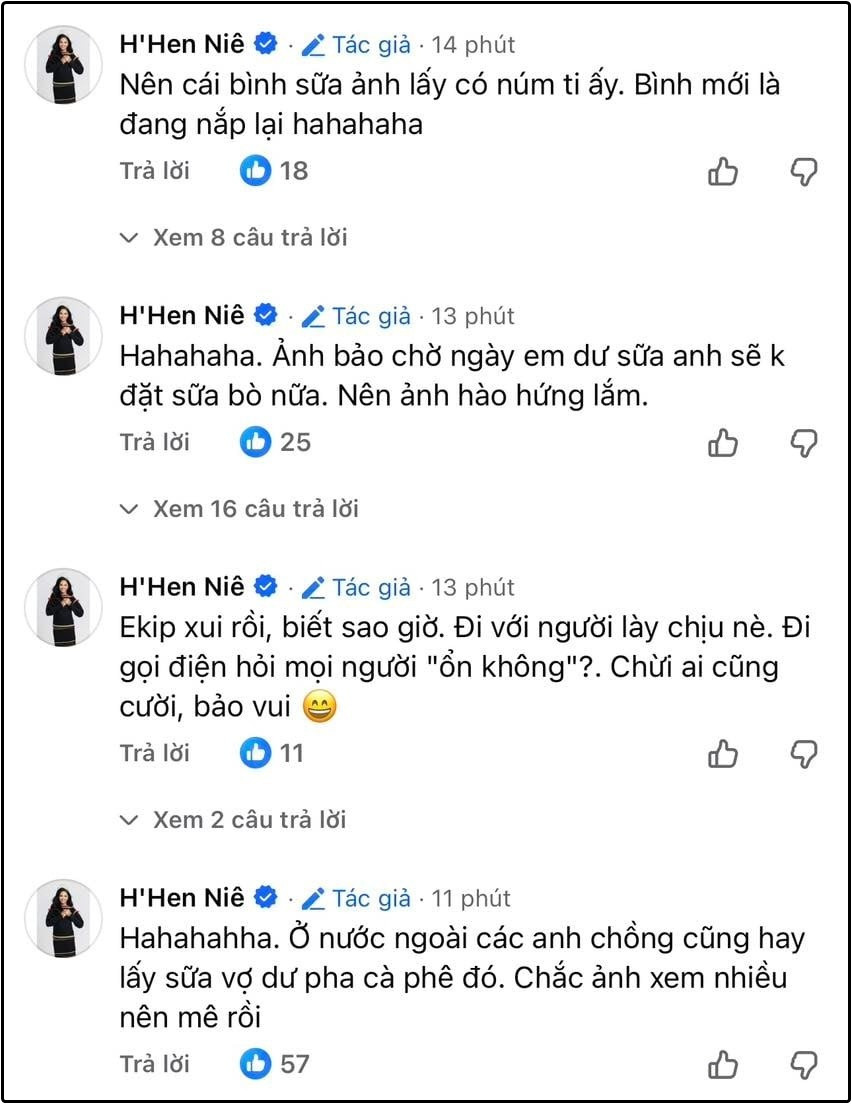
Task: Toggle like on the second comment
Action: tap(723, 443)
